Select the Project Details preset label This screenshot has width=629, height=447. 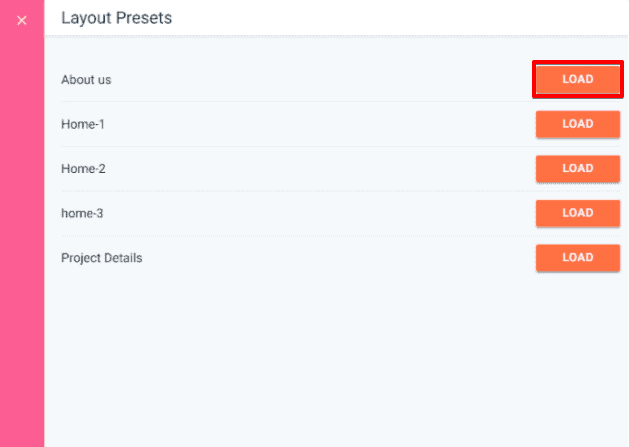coord(101,258)
